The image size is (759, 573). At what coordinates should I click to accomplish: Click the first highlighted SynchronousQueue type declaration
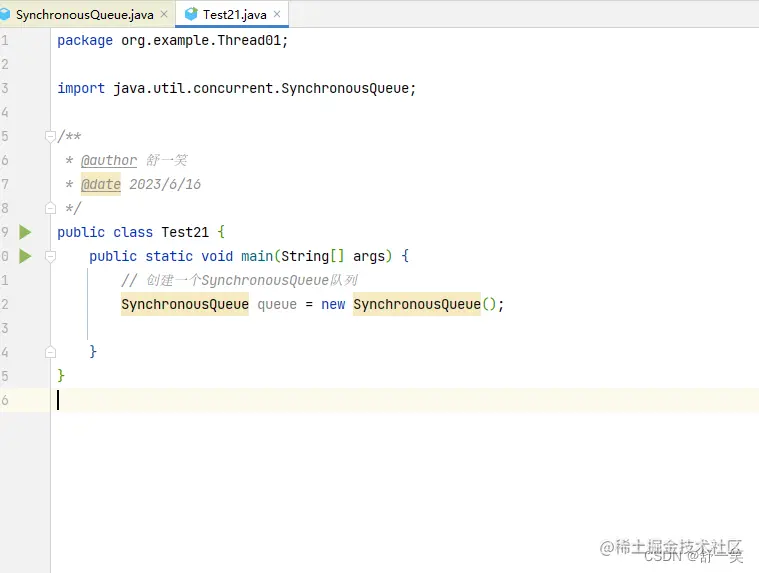[185, 304]
